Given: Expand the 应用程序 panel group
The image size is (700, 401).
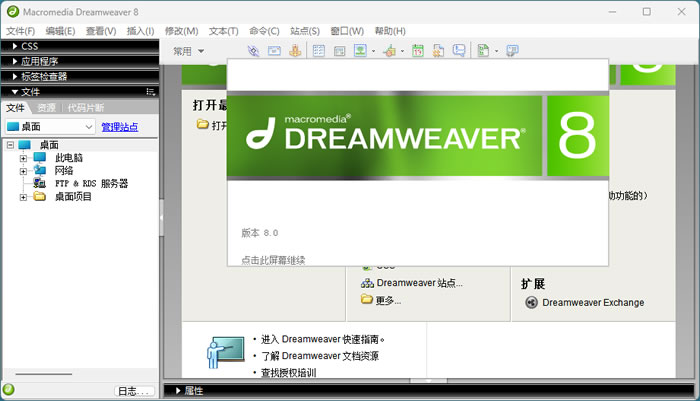Looking at the screenshot, I should point(40,61).
